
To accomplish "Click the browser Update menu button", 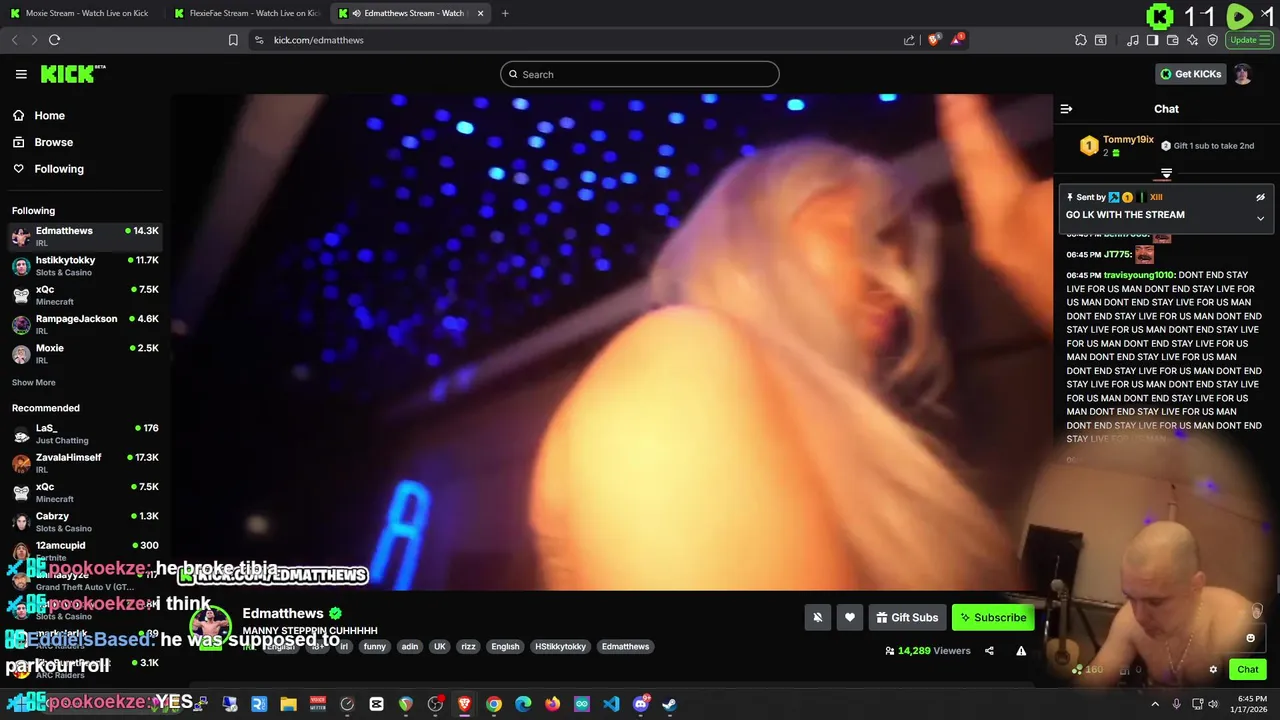I will coord(1249,40).
